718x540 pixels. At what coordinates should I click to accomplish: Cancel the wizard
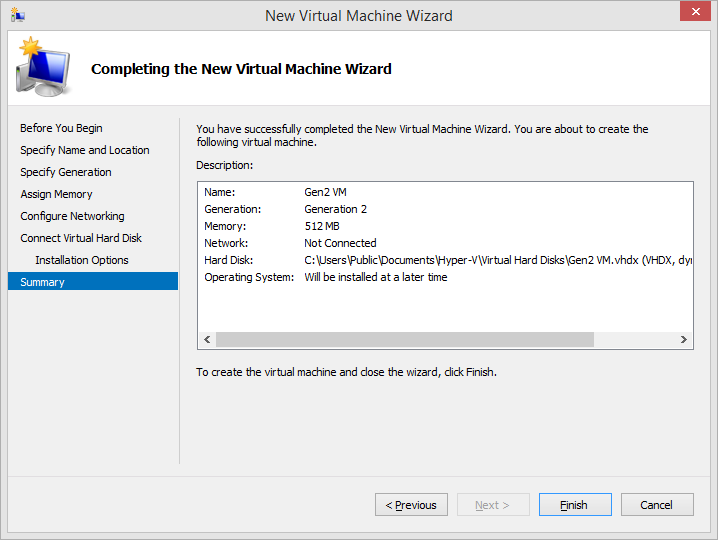[x=657, y=505]
